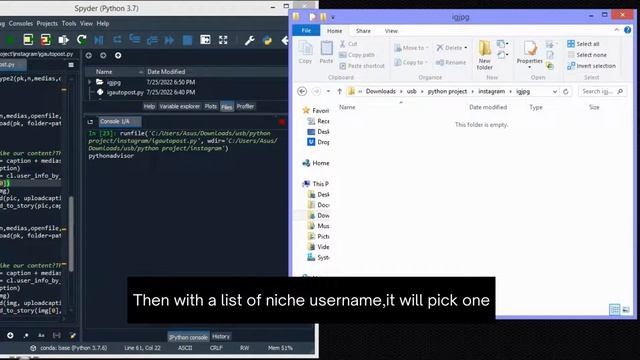Click back arrow icon in Spyder toolbar
Viewport: 640px width, 360px height.
point(284,40)
